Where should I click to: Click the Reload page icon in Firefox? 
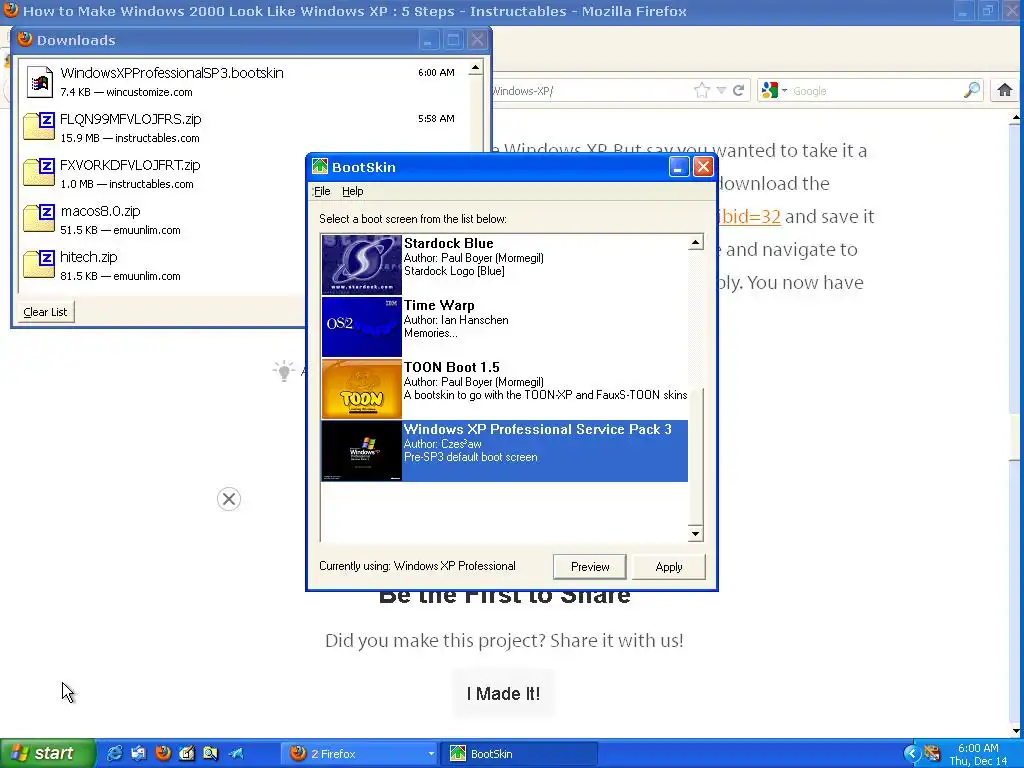point(739,90)
